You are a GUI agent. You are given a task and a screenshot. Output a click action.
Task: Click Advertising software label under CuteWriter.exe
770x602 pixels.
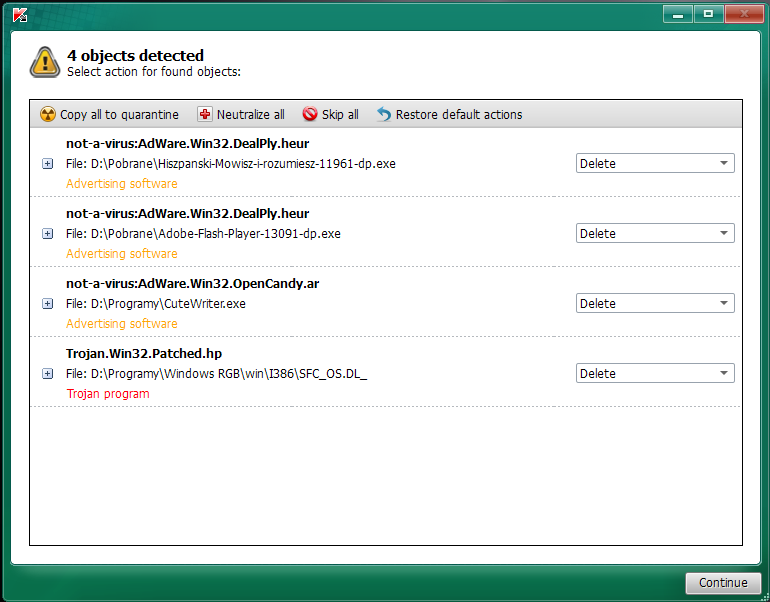click(122, 324)
